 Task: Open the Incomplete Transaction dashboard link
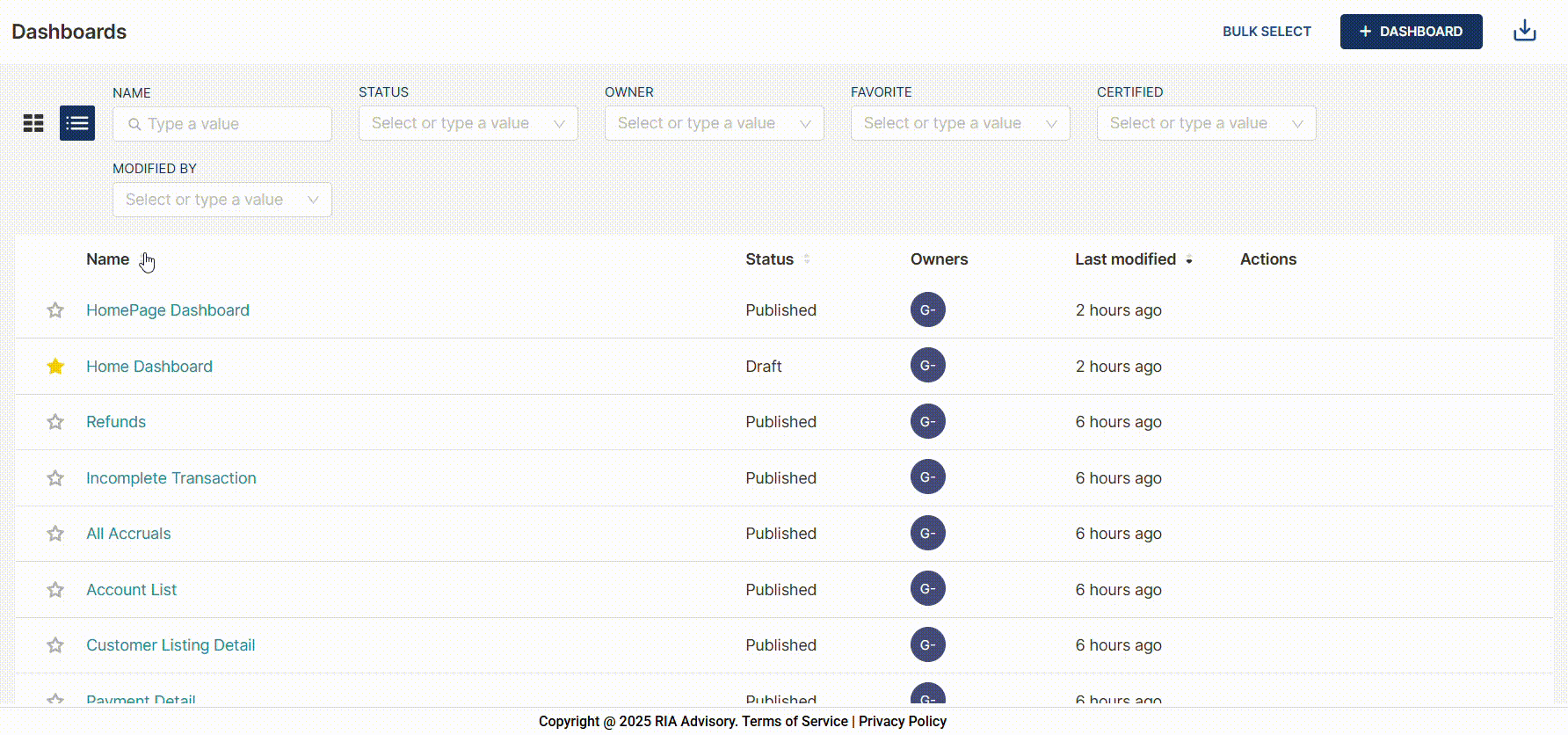coord(171,478)
